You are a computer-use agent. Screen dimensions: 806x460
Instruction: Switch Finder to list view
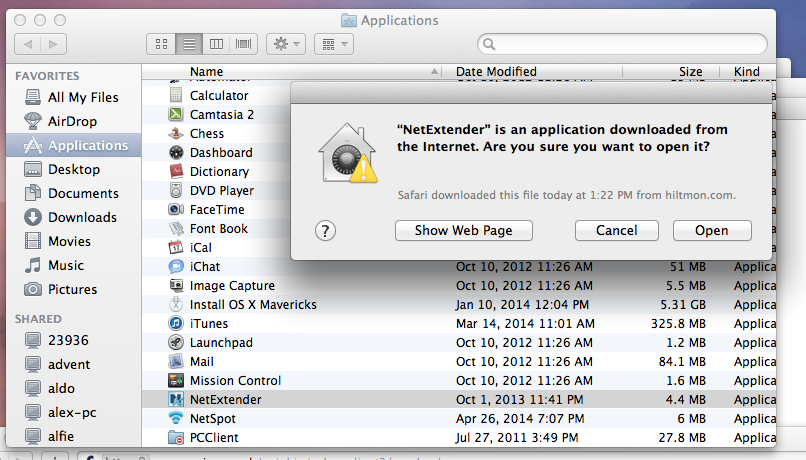189,44
